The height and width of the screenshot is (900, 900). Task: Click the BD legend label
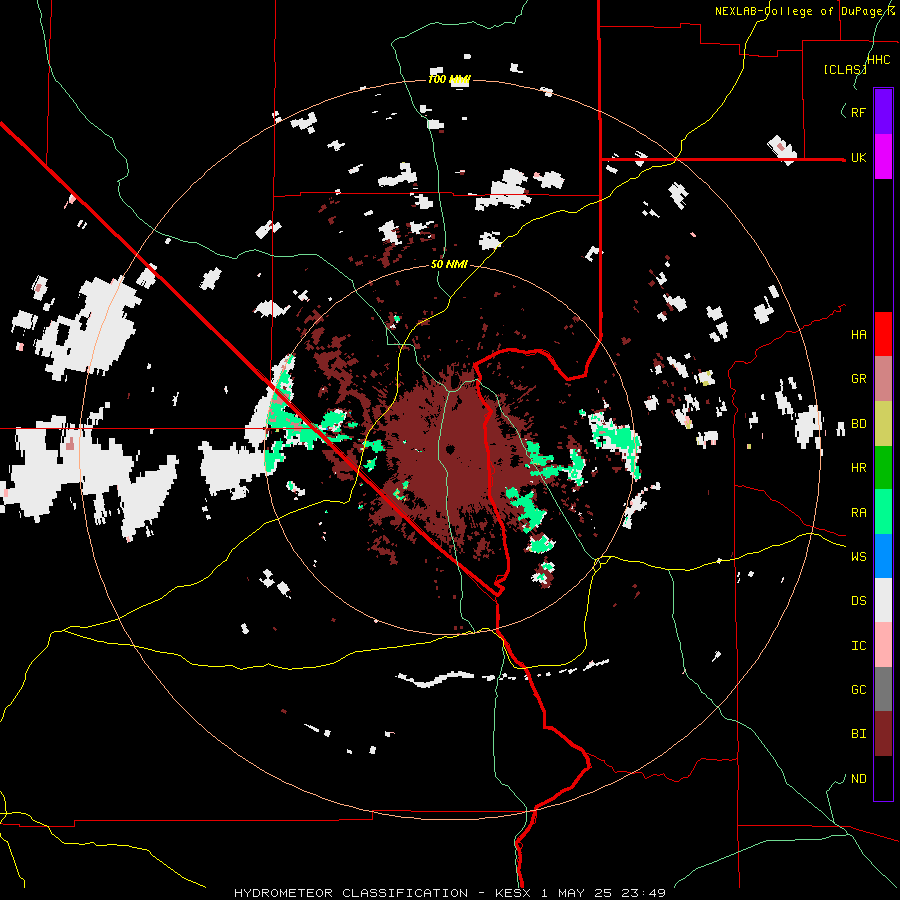(x=858, y=424)
